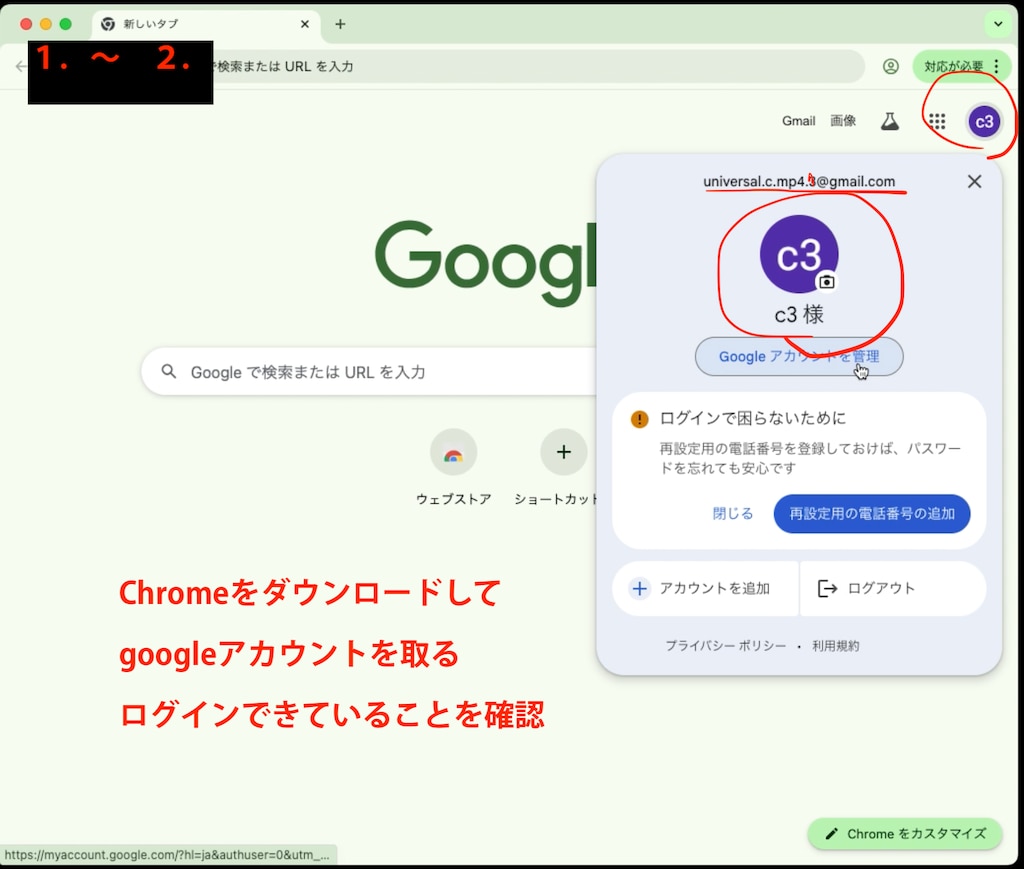Click the Search Labs flask icon
Screen dimensions: 1024x869
[x=889, y=121]
